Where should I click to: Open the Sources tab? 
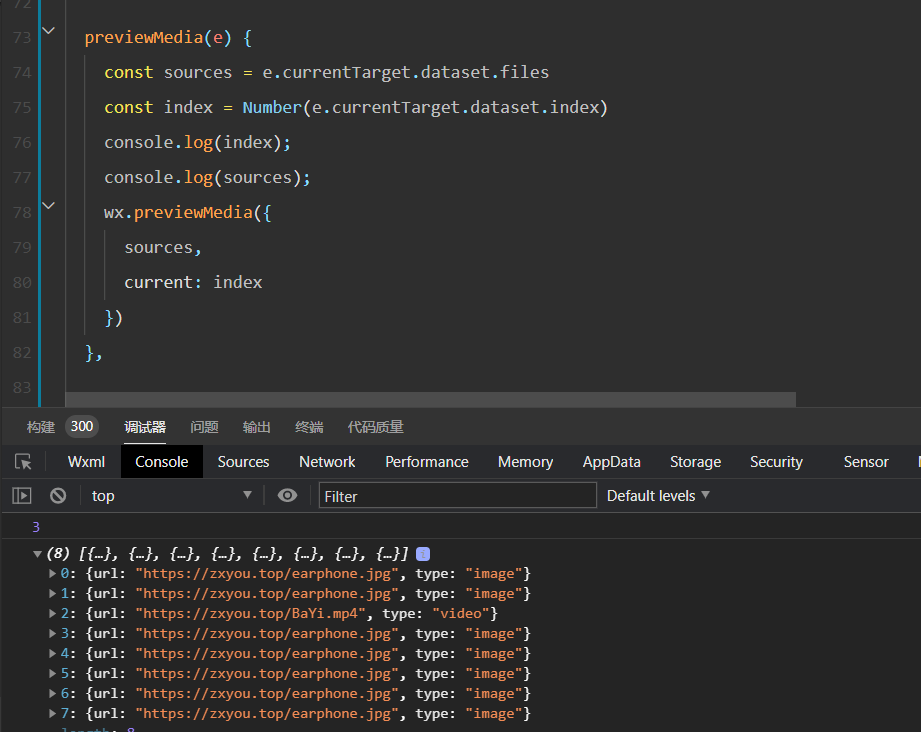tap(243, 462)
